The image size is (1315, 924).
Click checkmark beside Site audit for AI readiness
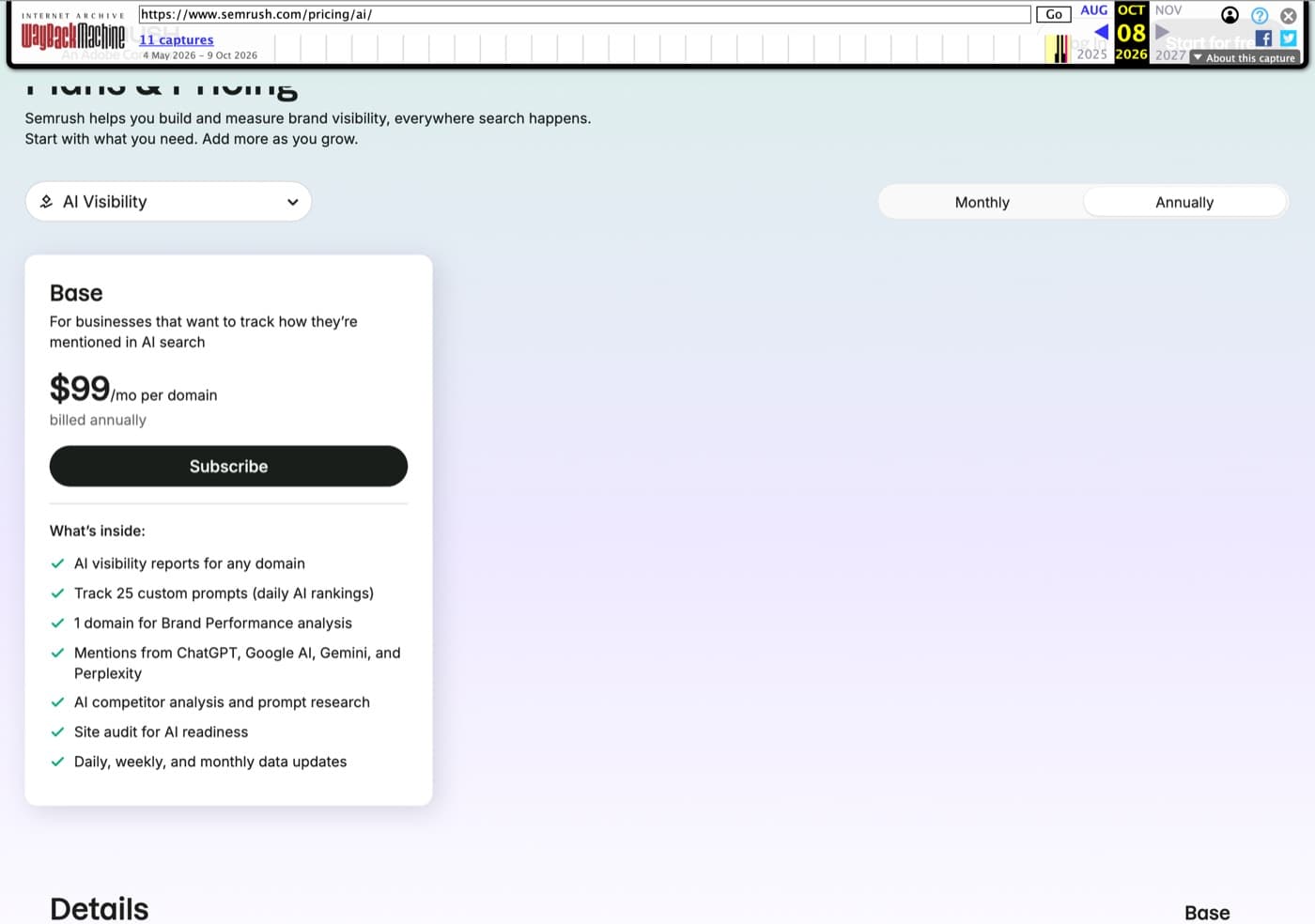click(57, 732)
